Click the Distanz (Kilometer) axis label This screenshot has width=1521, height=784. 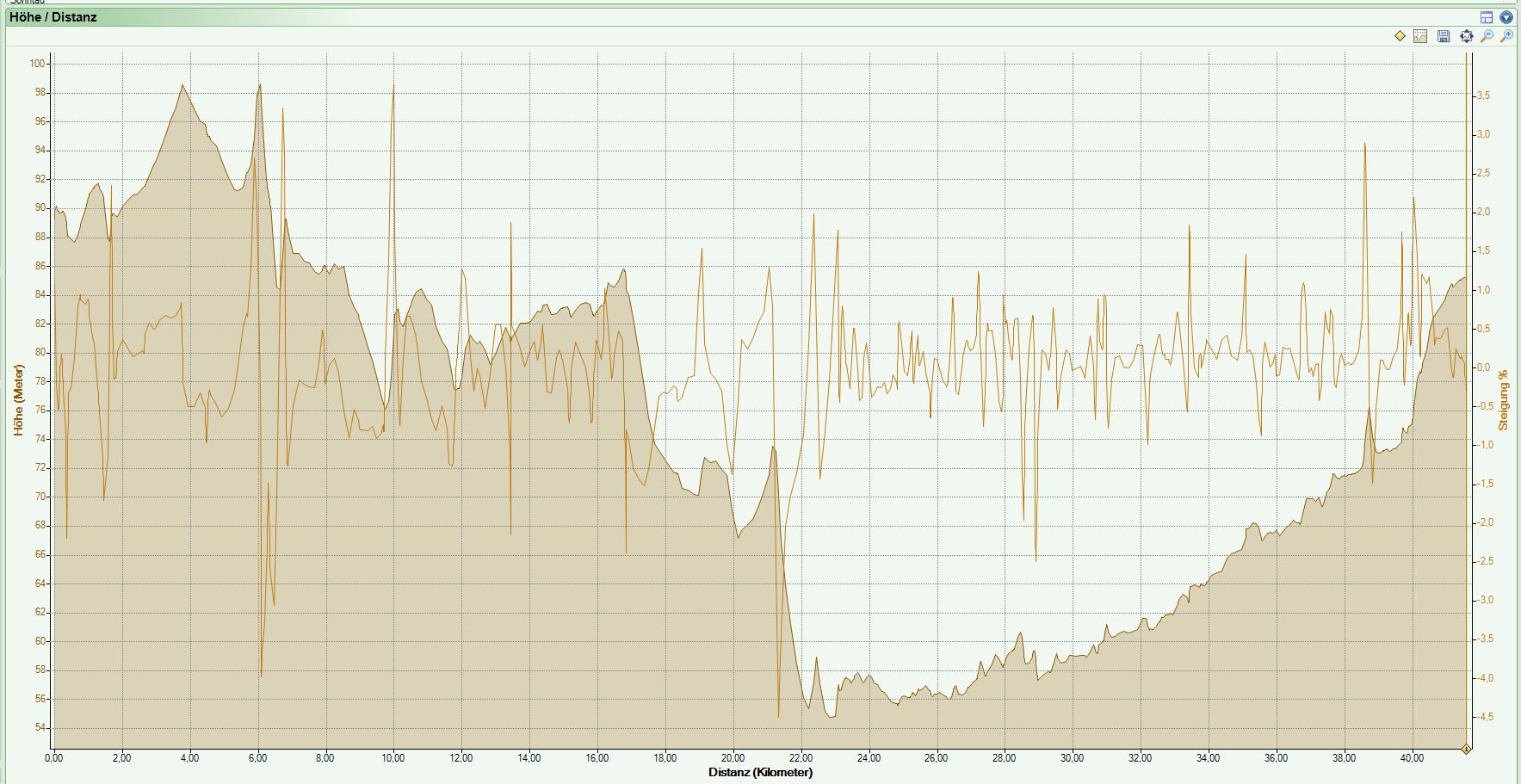pos(760,772)
